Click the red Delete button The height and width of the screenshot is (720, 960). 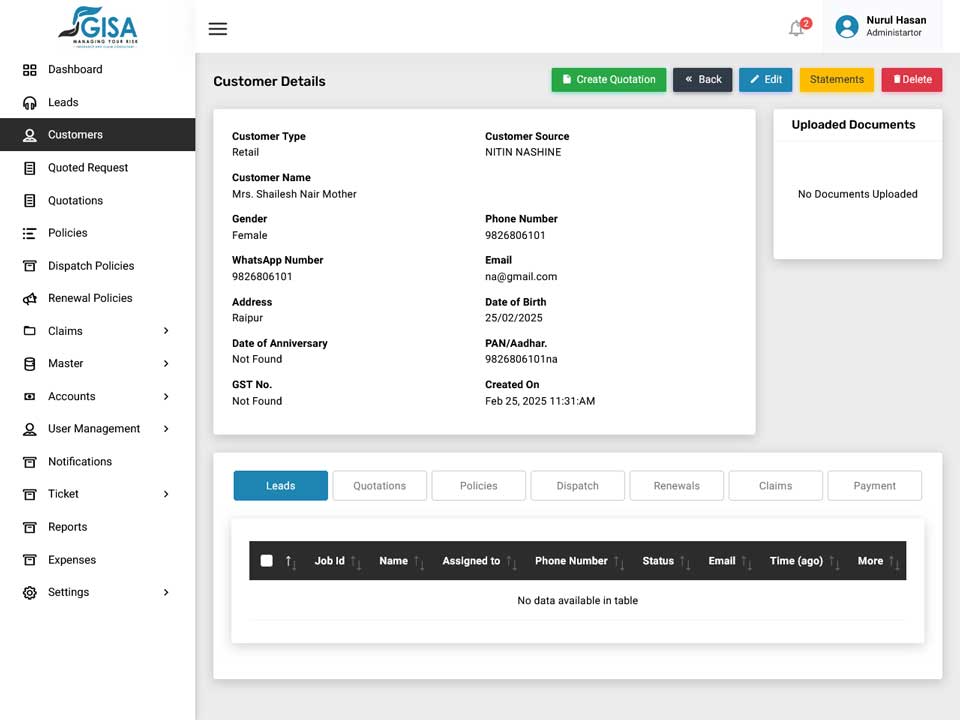click(912, 80)
